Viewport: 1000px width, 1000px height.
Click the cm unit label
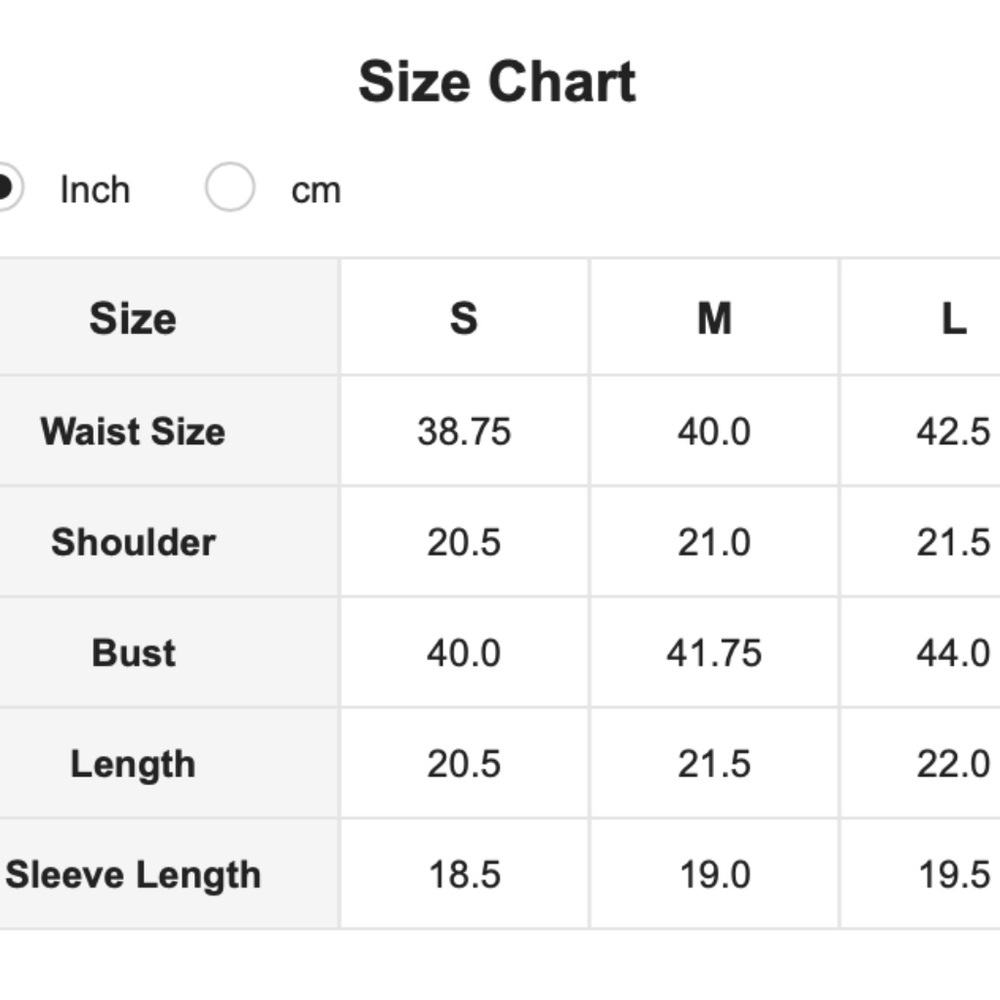pyautogui.click(x=316, y=189)
